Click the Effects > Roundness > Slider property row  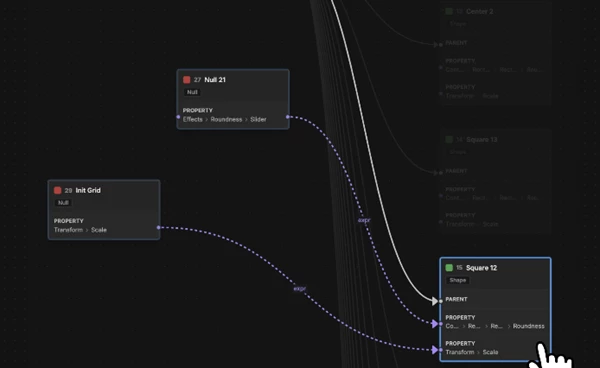pyautogui.click(x=225, y=119)
